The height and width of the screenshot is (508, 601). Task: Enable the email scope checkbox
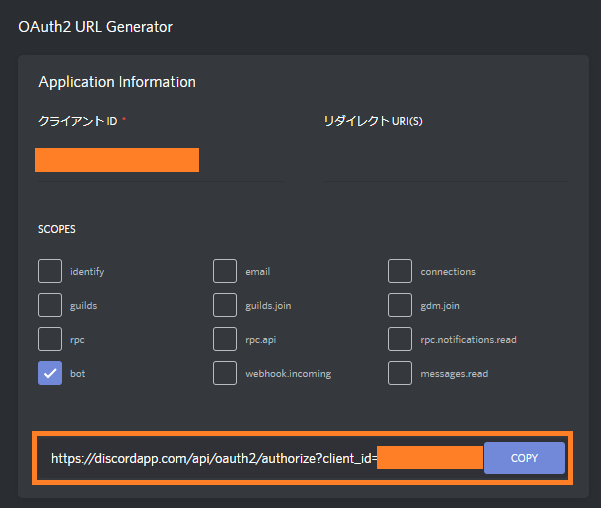coord(225,271)
